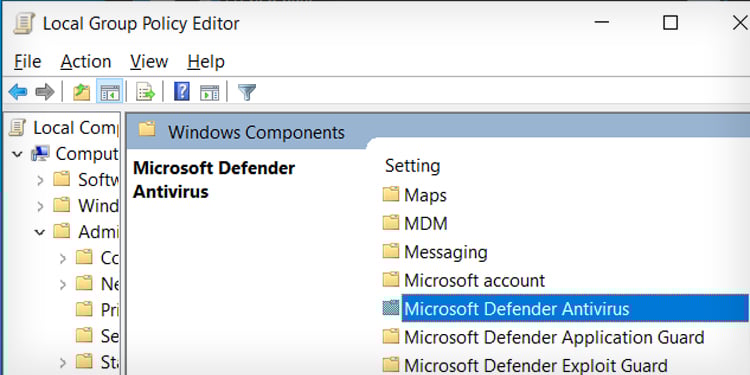
Task: Click the Back arrow toolbar icon
Action: [x=18, y=91]
